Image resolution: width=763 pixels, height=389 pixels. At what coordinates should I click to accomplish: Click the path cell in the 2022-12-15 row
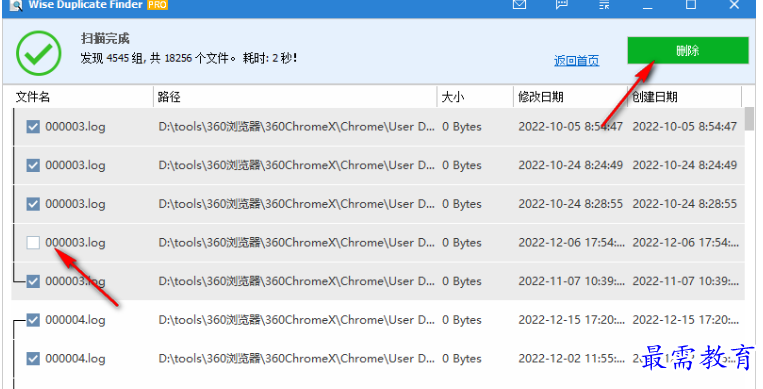[x=296, y=320]
